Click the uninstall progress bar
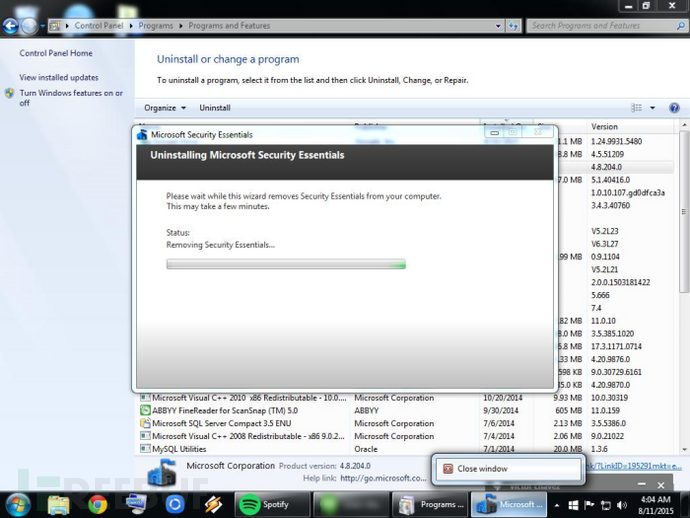Screen dimensions: 690x518 [286, 264]
